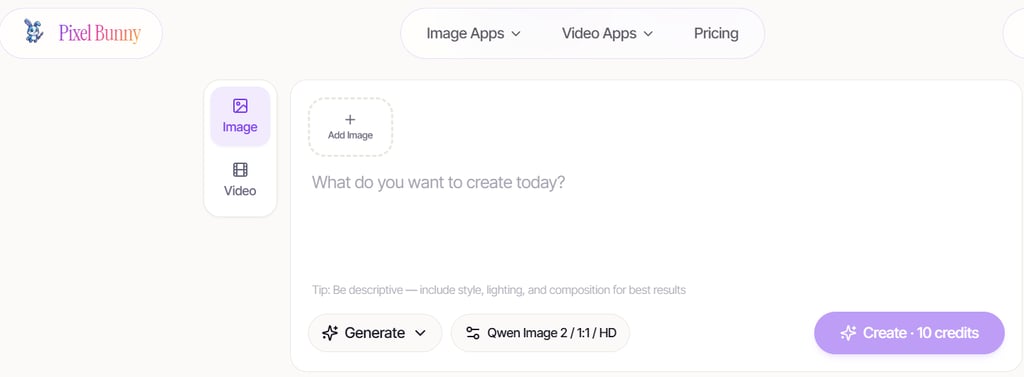Switch to the Video label tab
The width and height of the screenshot is (1024, 377).
tap(240, 191)
